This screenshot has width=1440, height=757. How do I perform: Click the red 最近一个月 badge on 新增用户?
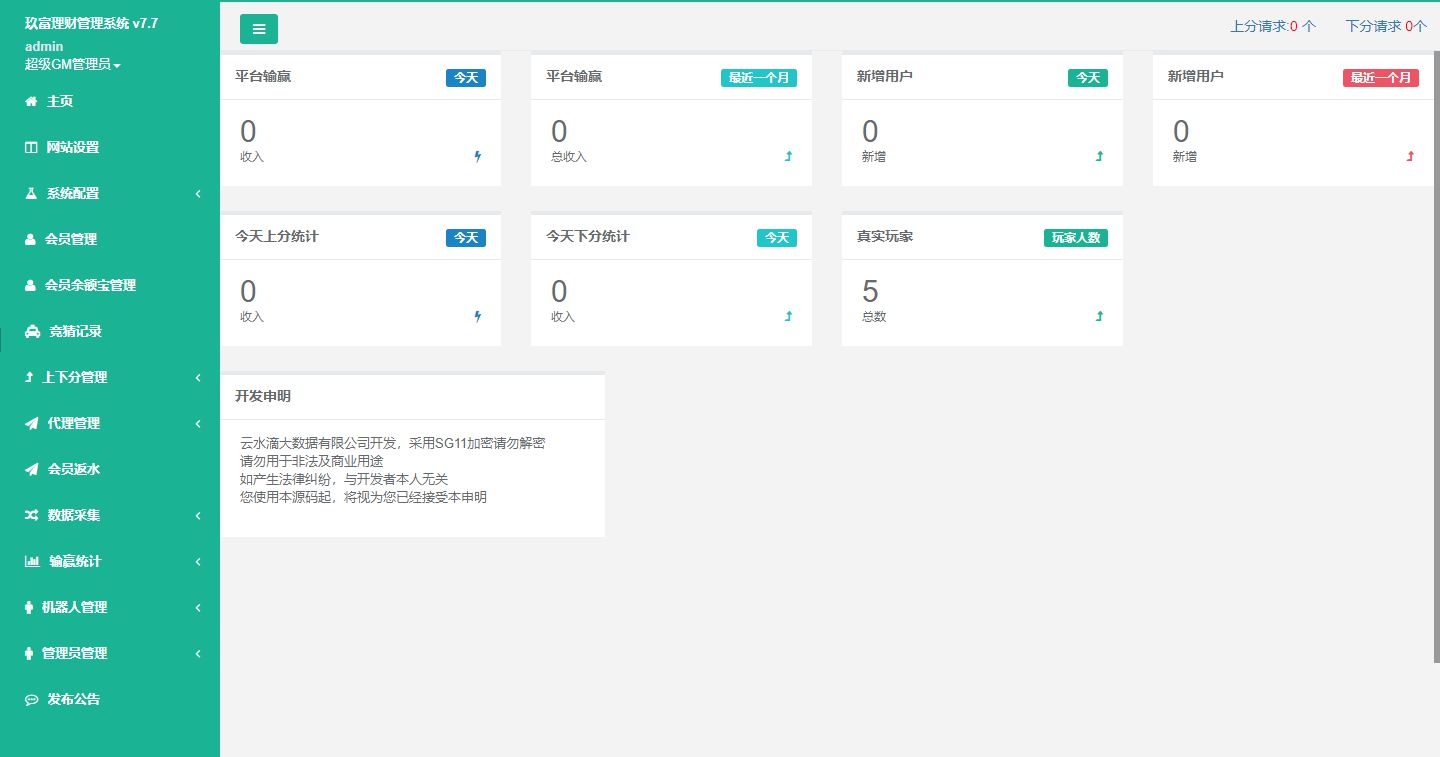click(x=1380, y=77)
